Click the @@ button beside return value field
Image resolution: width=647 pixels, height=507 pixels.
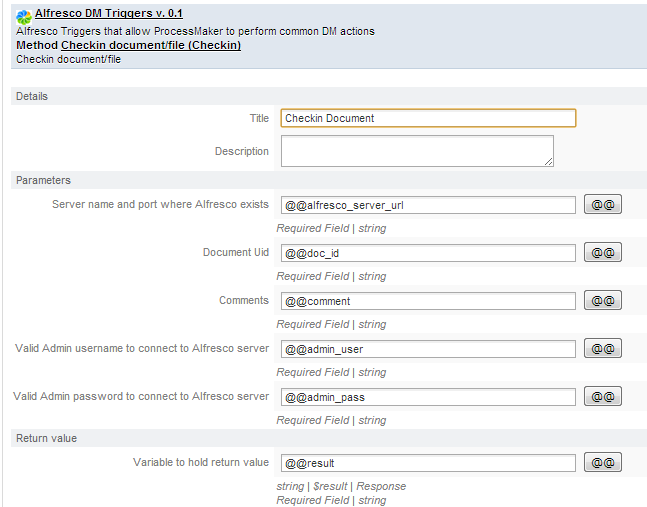point(602,462)
